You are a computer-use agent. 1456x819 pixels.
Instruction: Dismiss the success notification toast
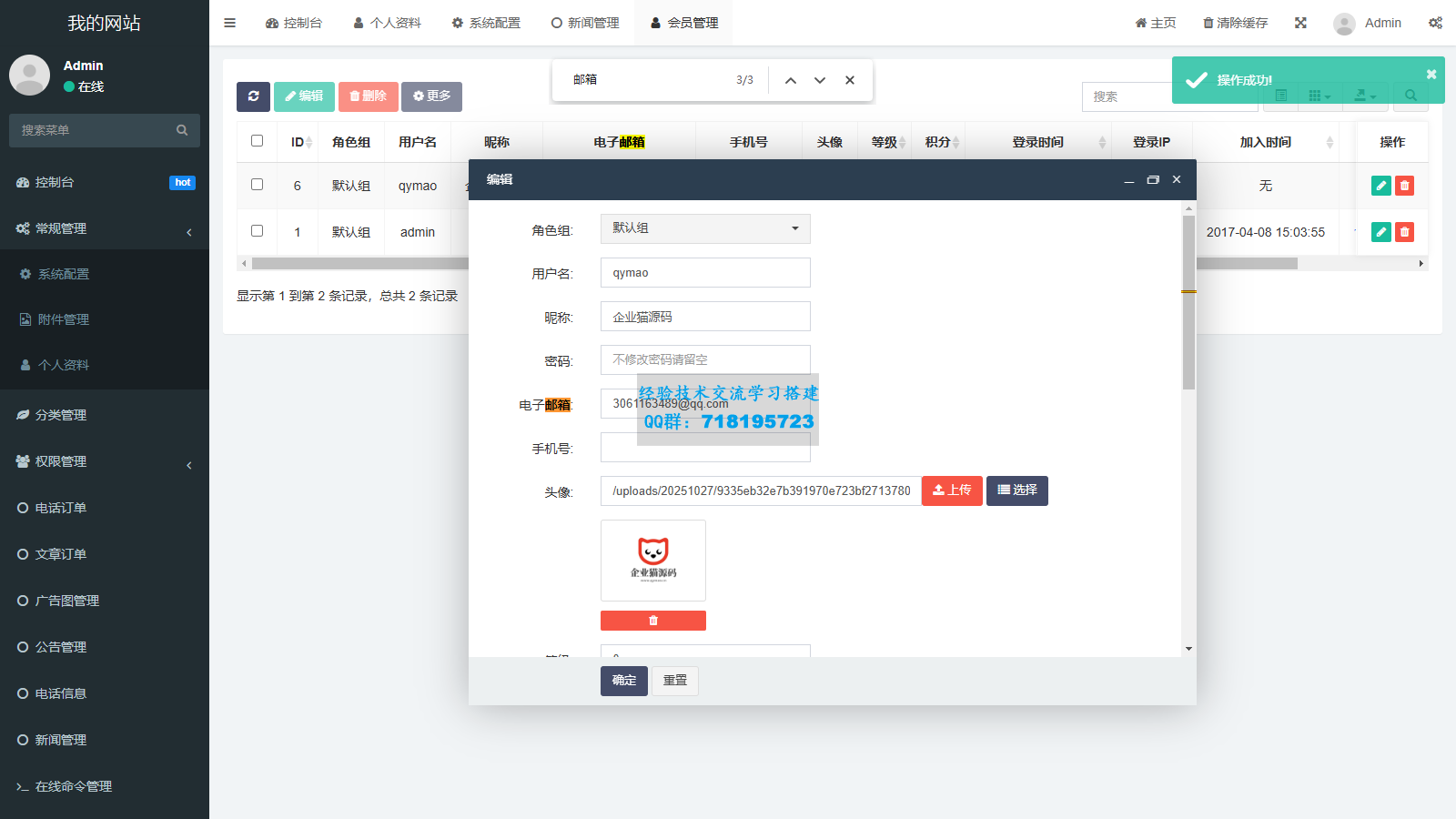pos(1431,75)
